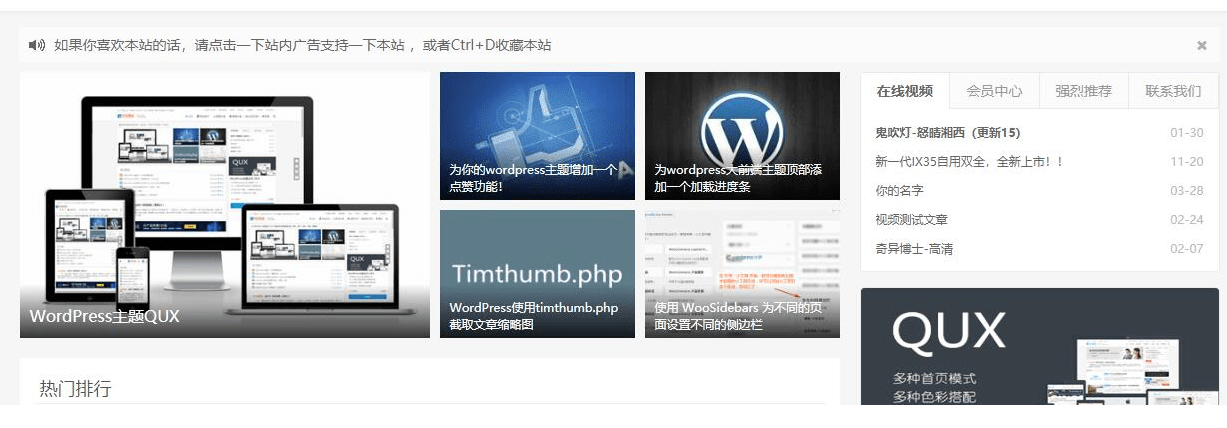The width and height of the screenshot is (1227, 428).
Task: Click the date 01-30 in the video list
Action: click(x=1187, y=133)
